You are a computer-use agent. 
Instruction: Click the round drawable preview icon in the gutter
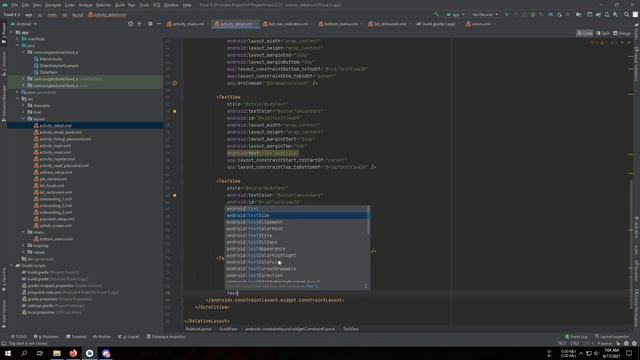coord(175,83)
